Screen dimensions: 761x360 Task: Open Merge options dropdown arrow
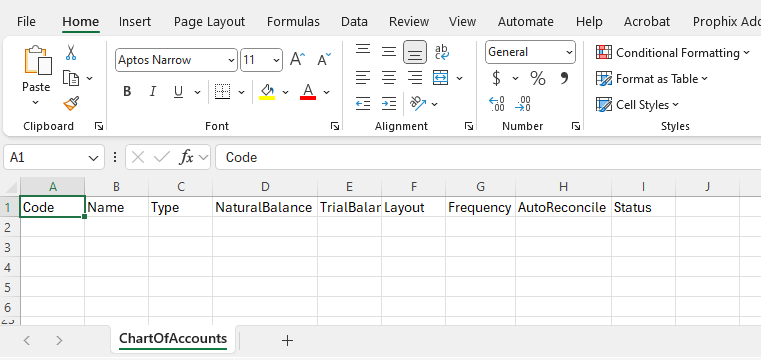tap(460, 78)
